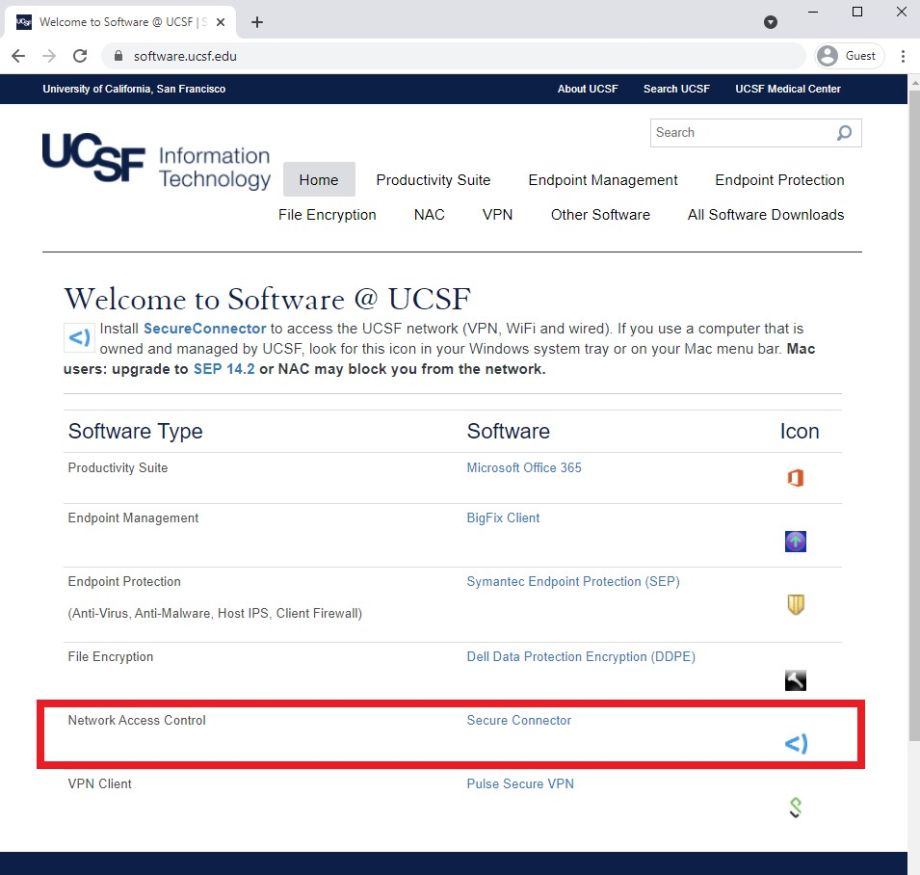Open the Microsoft Office 365 link
The height and width of the screenshot is (875, 920).
524,468
